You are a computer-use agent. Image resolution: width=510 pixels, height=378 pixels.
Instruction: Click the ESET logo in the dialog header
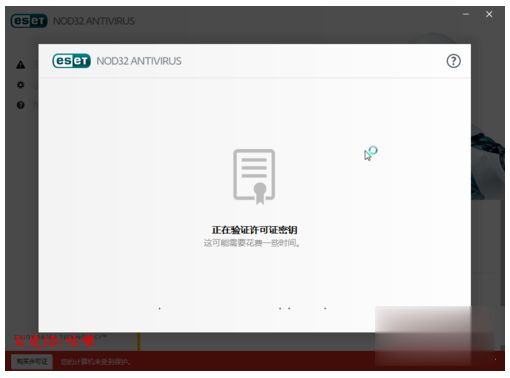coord(71,61)
